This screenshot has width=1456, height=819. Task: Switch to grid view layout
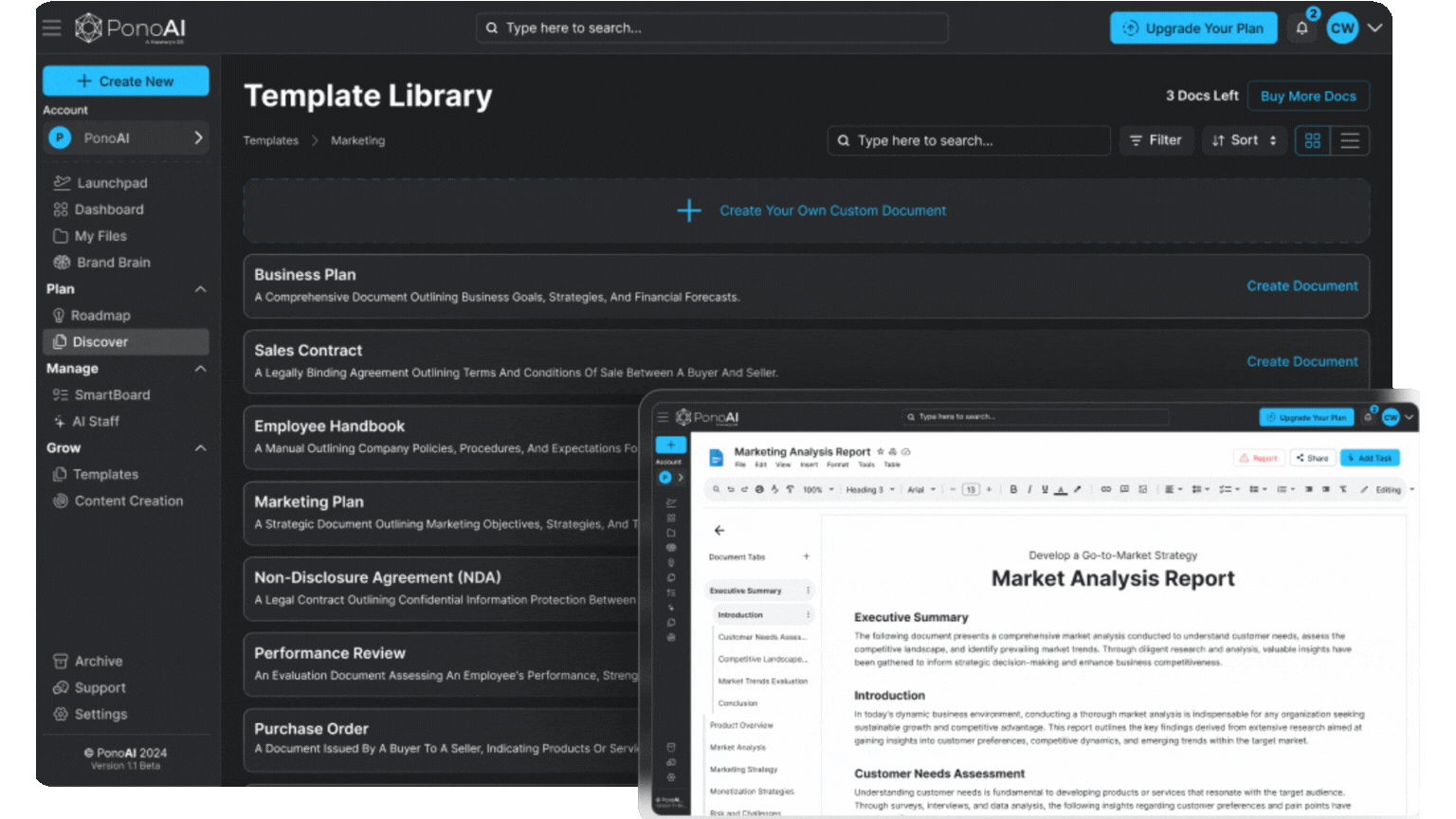pyautogui.click(x=1312, y=140)
